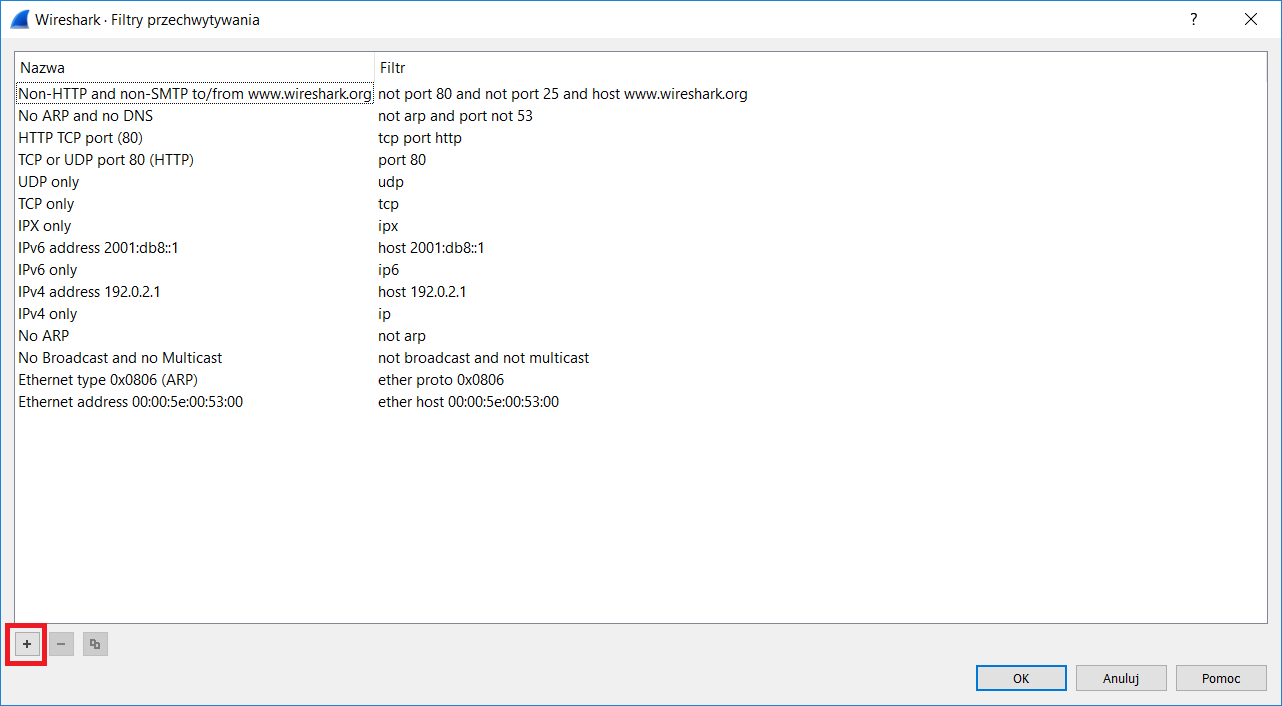Click the 'not arp' filter expression

point(402,336)
